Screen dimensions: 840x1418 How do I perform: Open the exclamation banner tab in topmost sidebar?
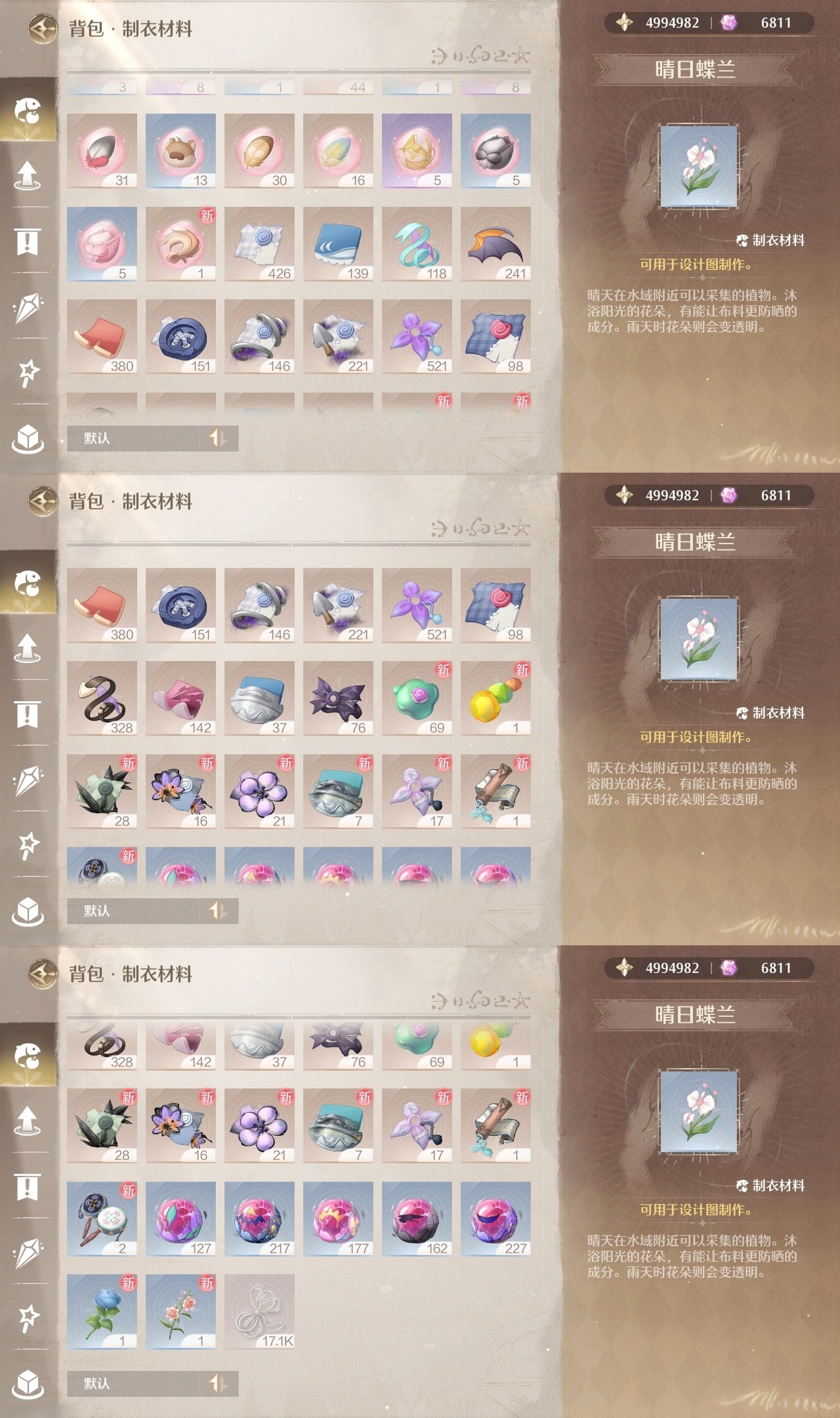28,241
